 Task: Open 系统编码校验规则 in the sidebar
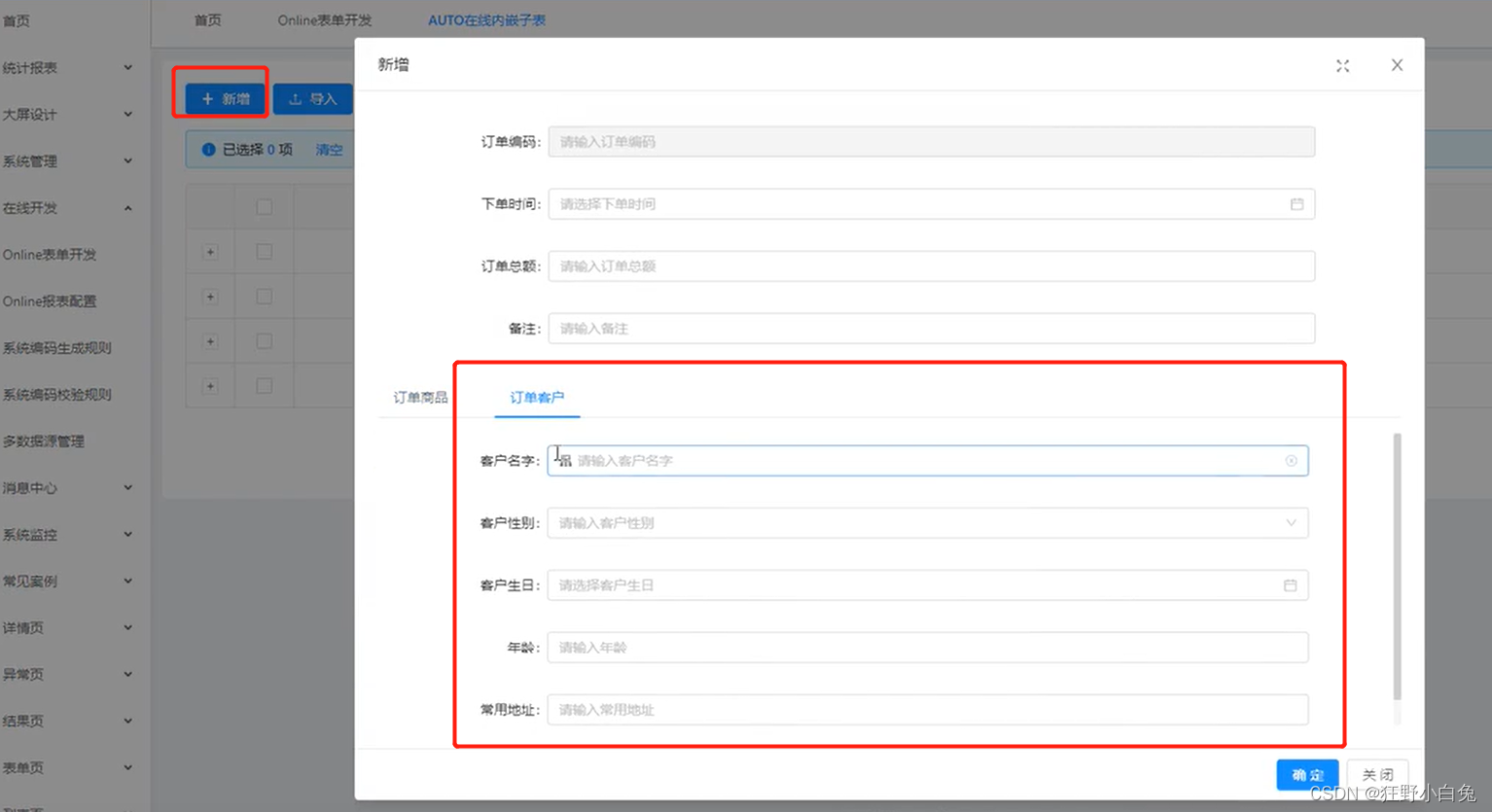pos(56,395)
